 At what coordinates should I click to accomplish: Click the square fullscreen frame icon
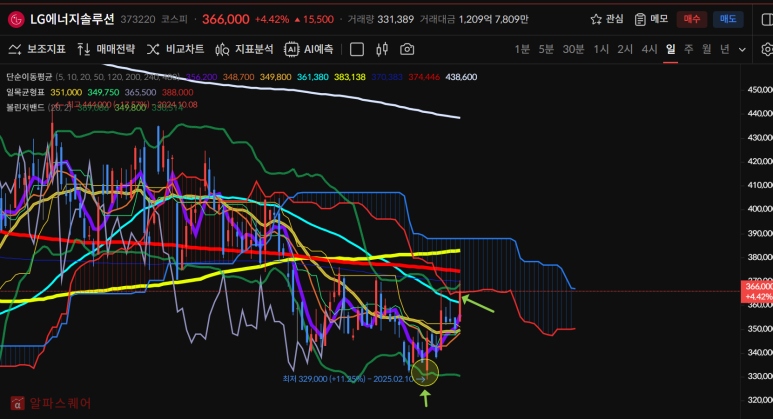356,49
